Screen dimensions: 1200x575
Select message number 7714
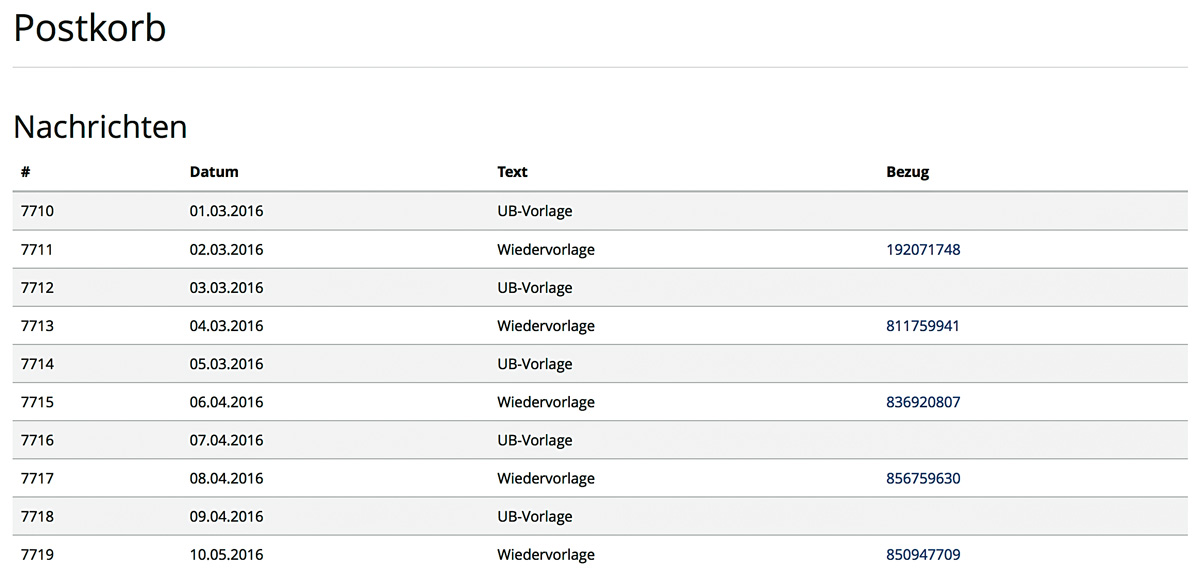(x=37, y=364)
